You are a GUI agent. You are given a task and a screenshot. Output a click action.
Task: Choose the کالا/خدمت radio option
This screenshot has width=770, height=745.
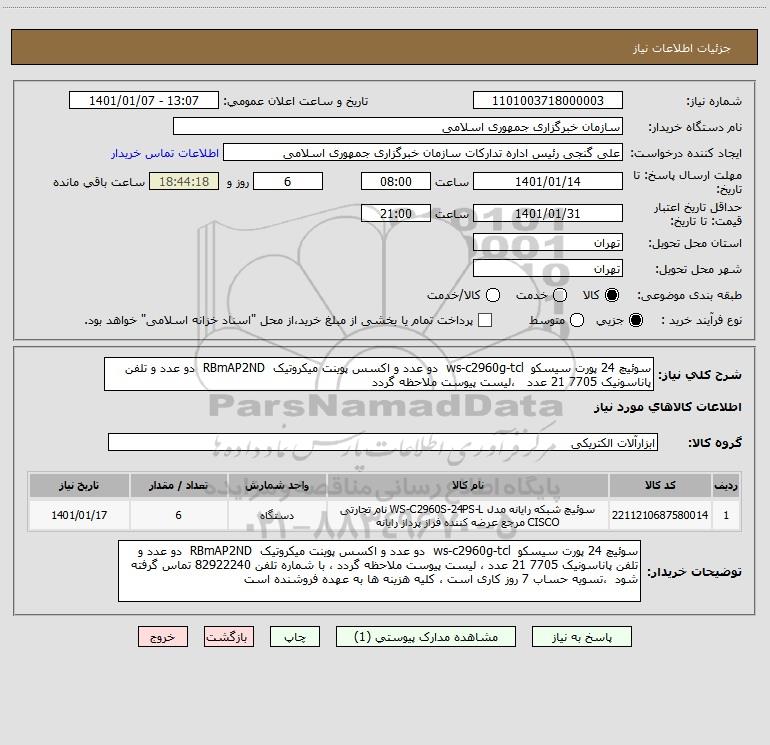493,295
